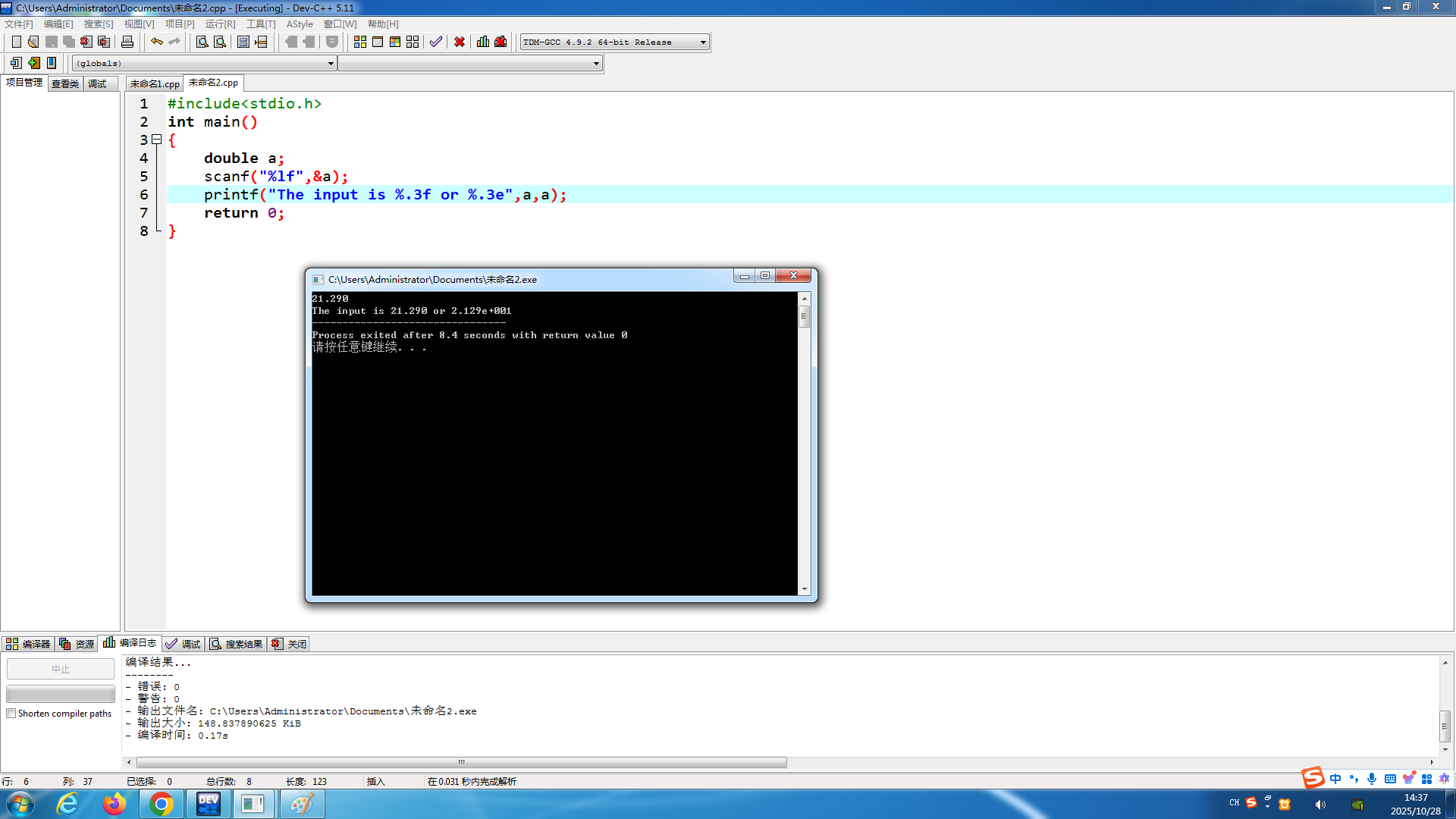Expand the (globals) scope dropdown
This screenshot has width=1456, height=819.
(331, 64)
